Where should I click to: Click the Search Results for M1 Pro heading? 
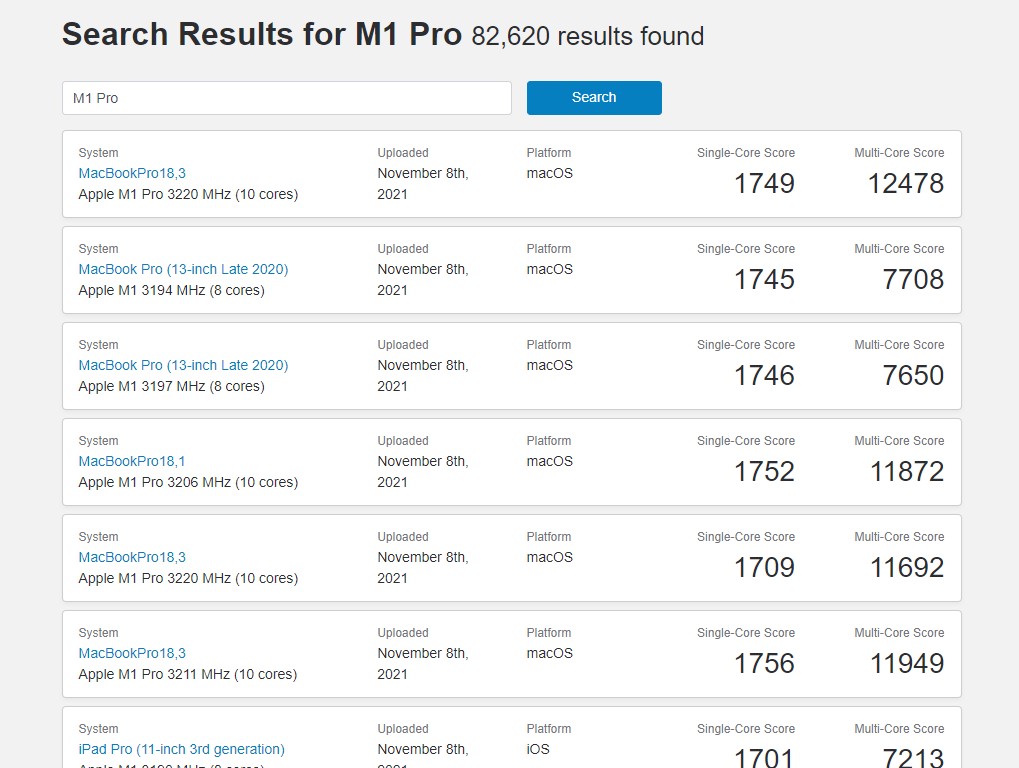(262, 35)
